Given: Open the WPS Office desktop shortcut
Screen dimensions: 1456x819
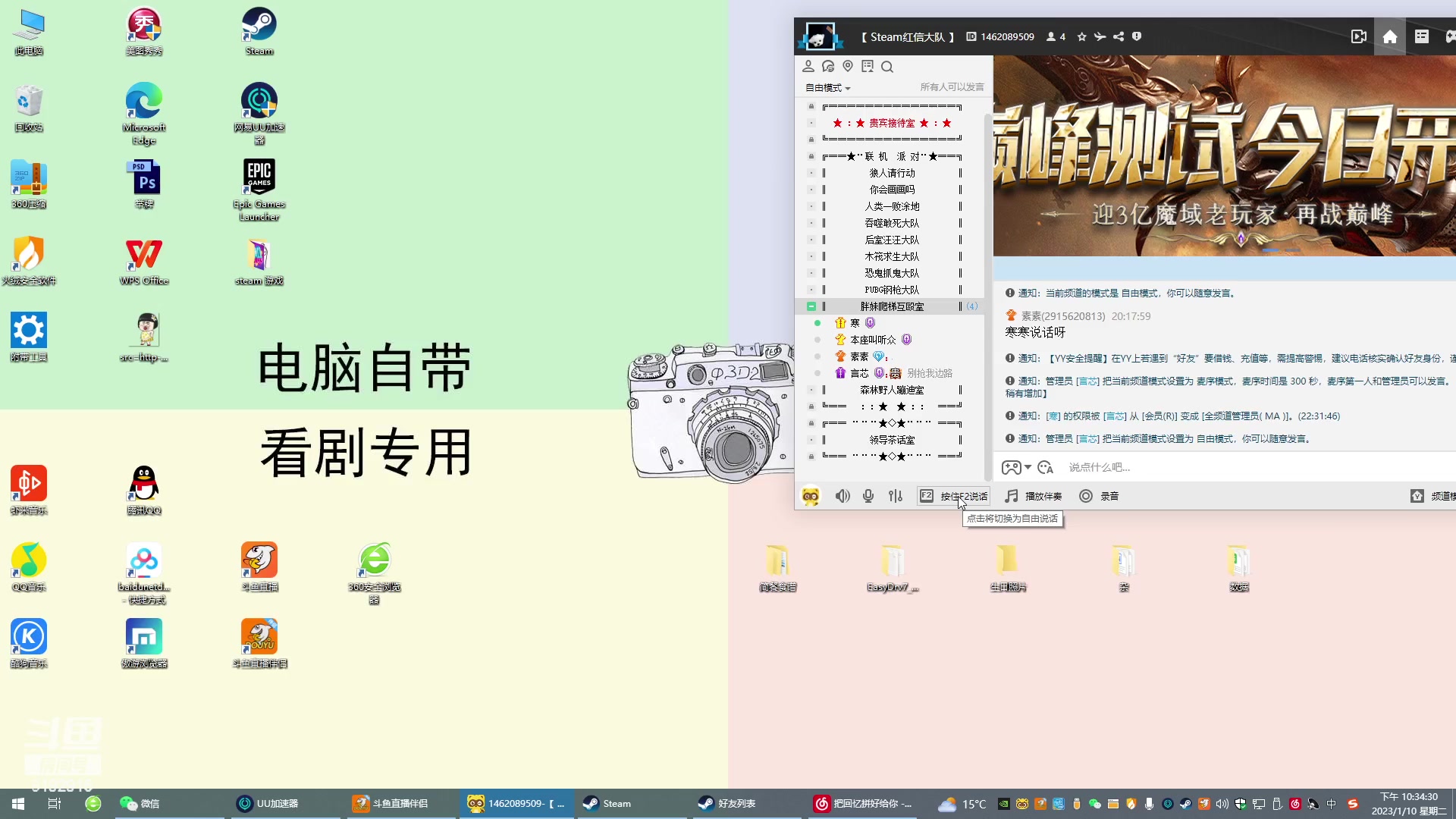Looking at the screenshot, I should point(144,262).
